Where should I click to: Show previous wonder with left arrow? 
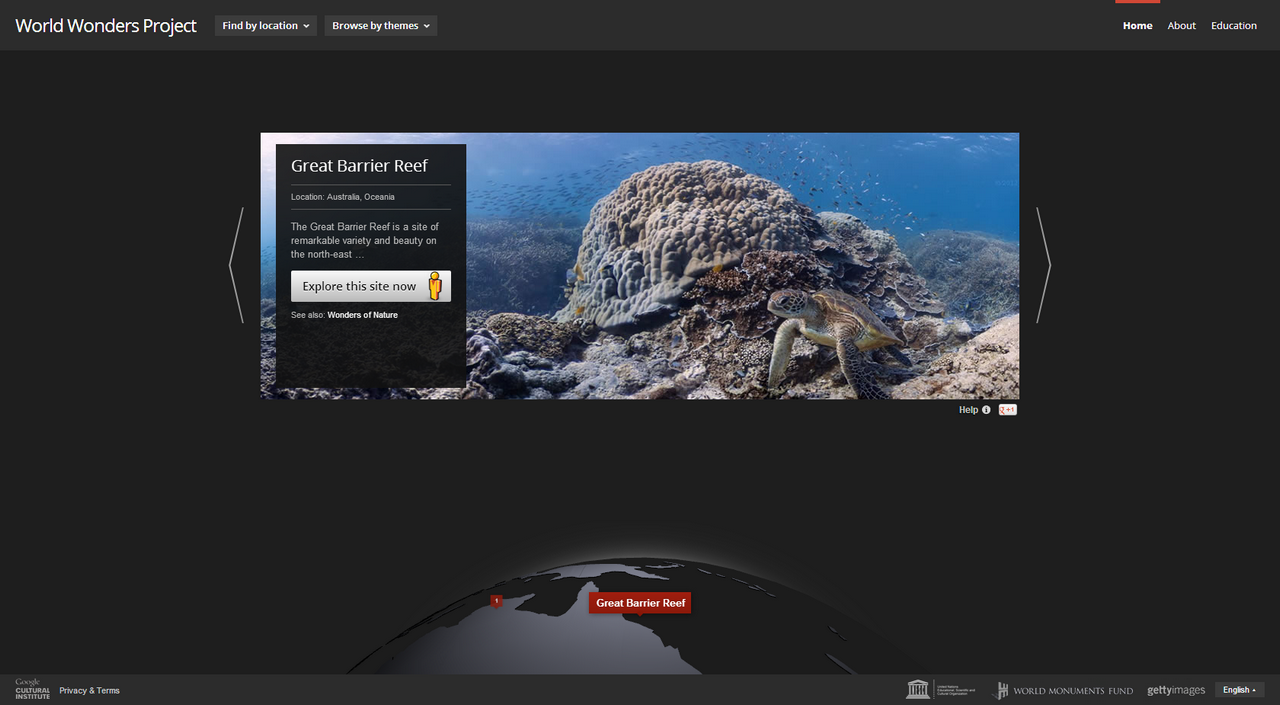click(x=237, y=265)
